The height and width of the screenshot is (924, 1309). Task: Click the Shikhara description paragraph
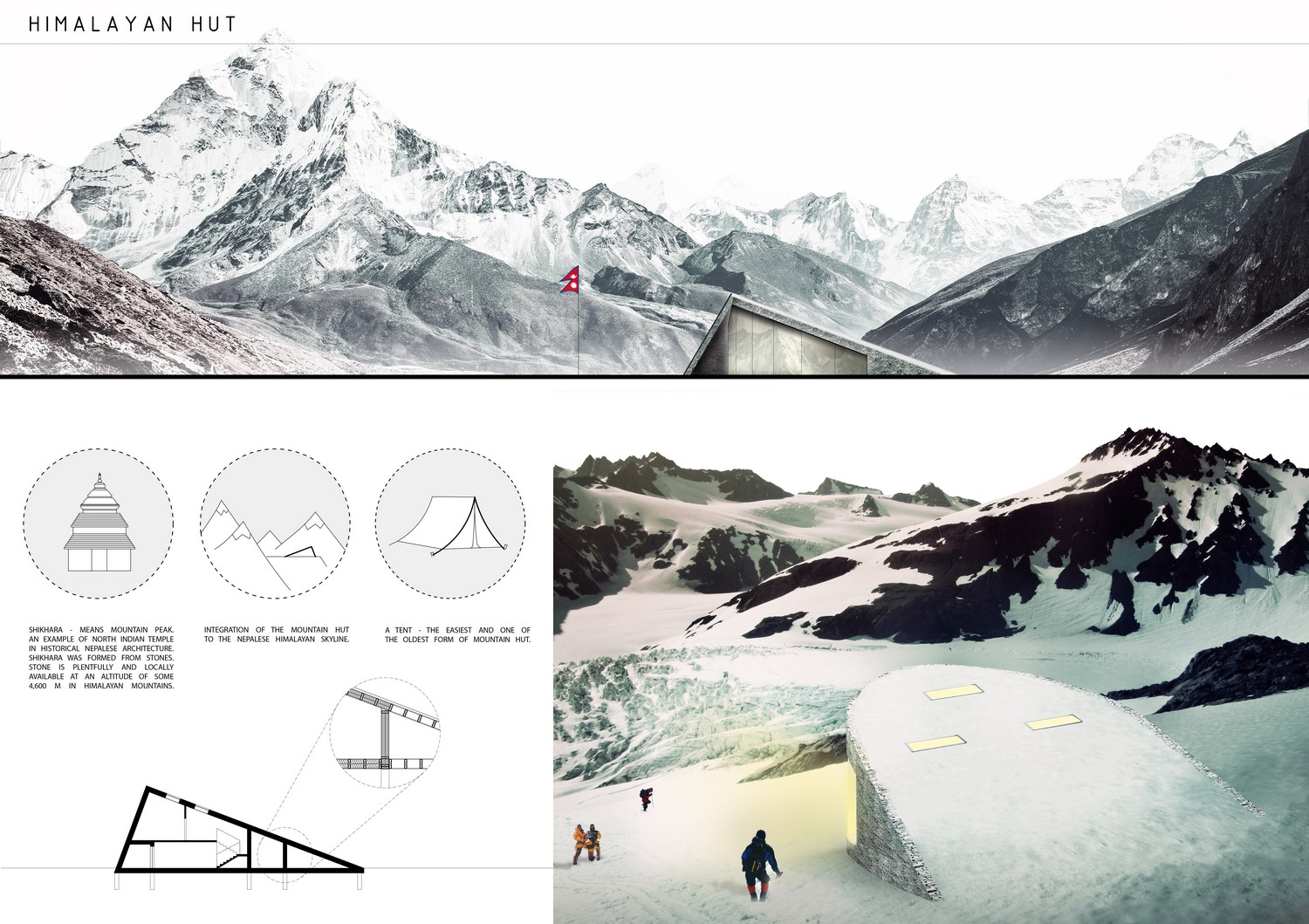pyautogui.click(x=100, y=657)
